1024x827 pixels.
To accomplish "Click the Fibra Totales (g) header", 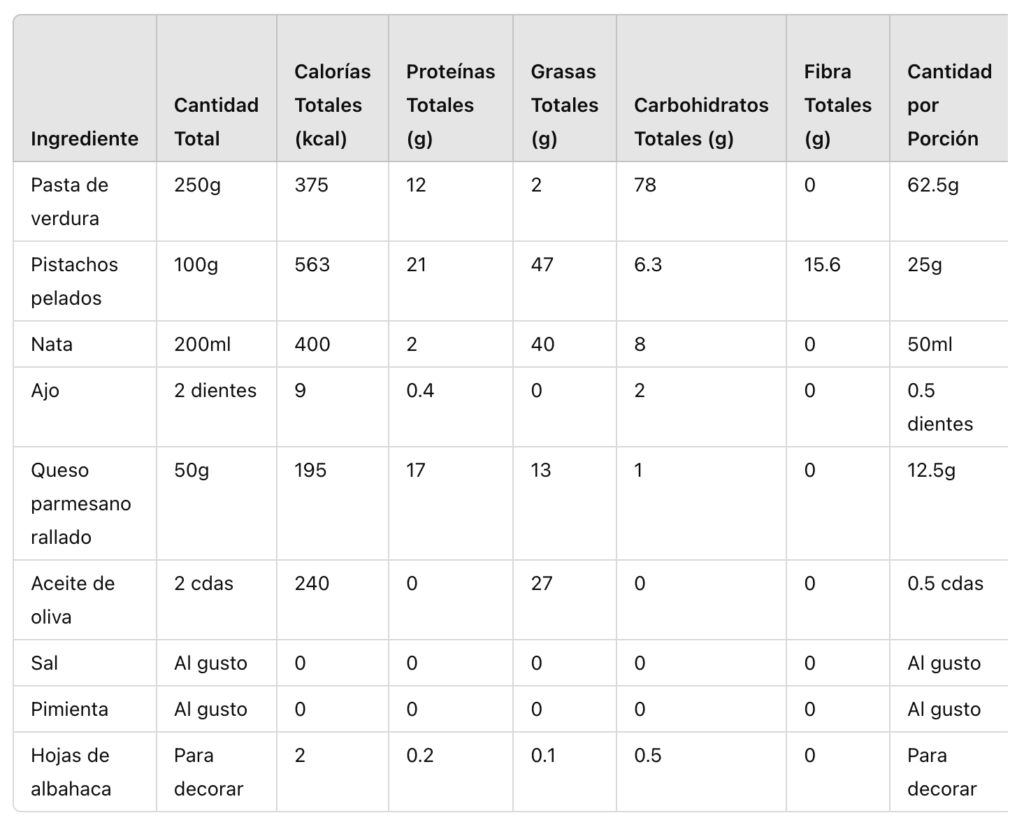I will point(837,105).
